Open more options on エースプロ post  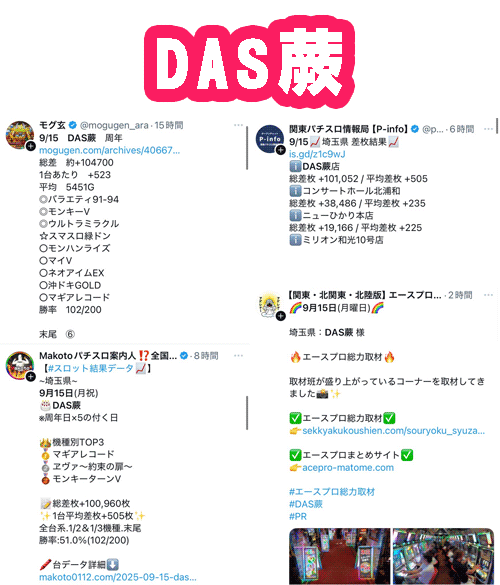(x=488, y=295)
